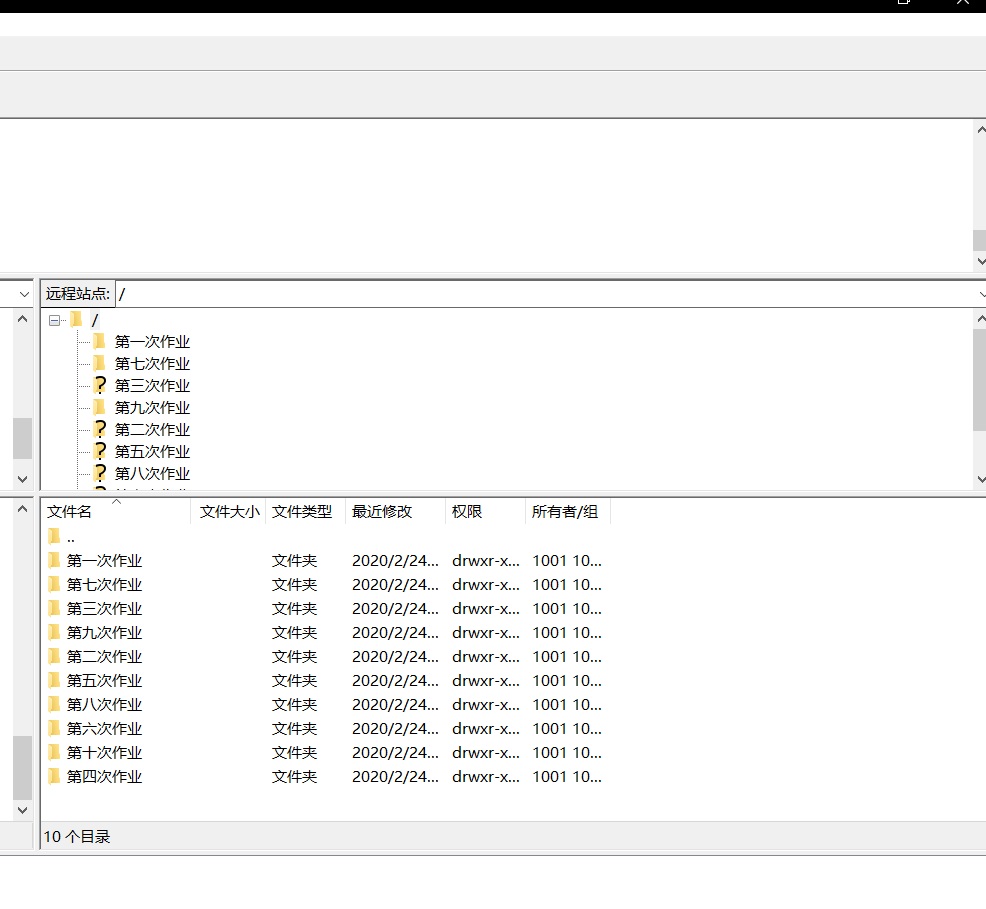Open the 远程站点 path dropdown arrow

coord(979,294)
